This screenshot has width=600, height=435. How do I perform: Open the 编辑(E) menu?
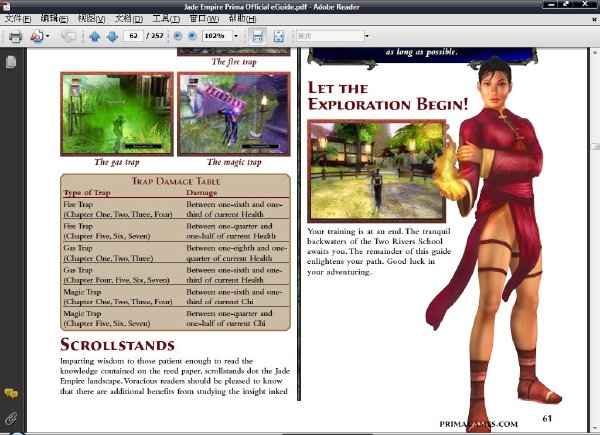click(54, 18)
